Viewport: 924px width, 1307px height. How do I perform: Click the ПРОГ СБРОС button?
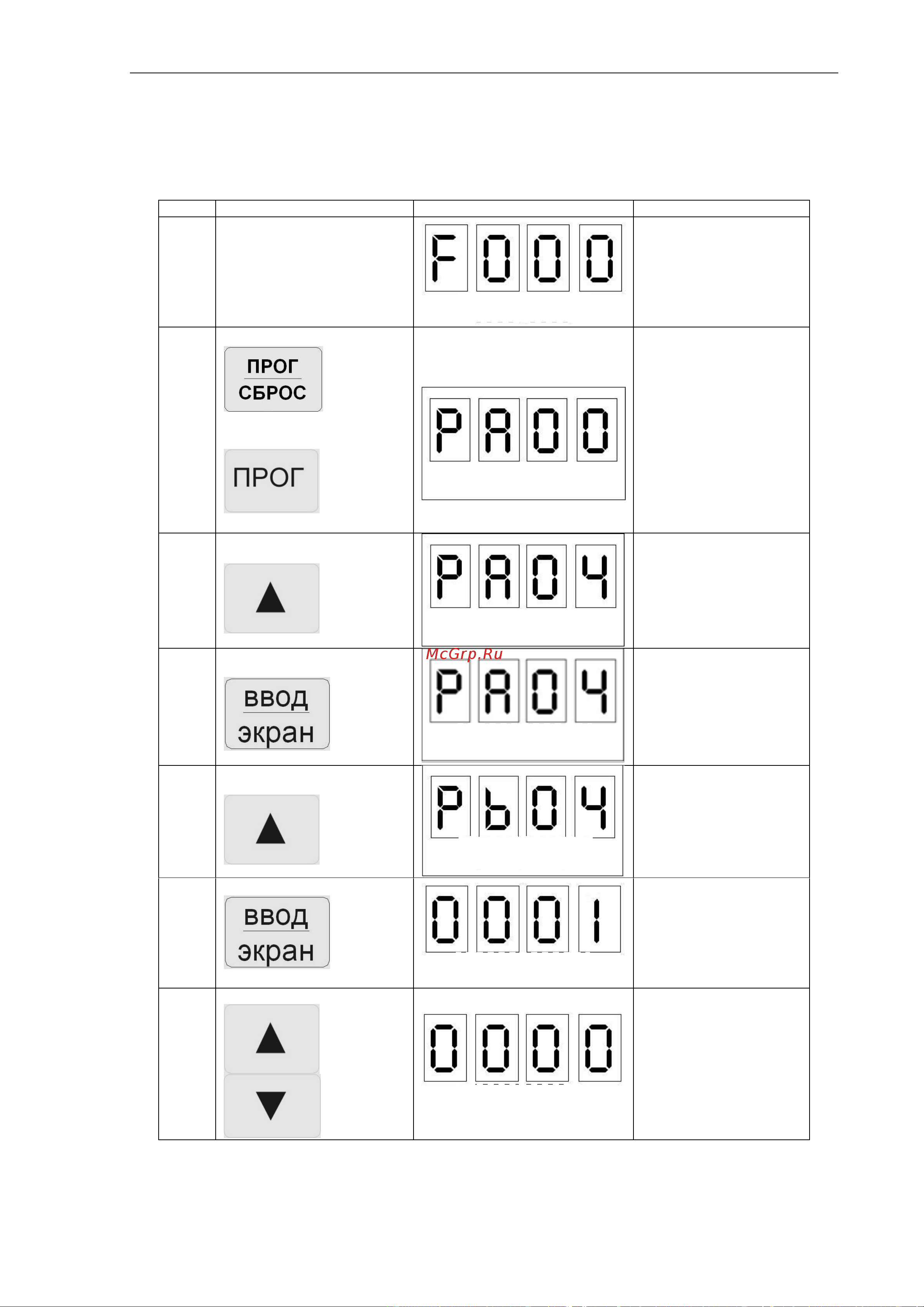tap(273, 379)
